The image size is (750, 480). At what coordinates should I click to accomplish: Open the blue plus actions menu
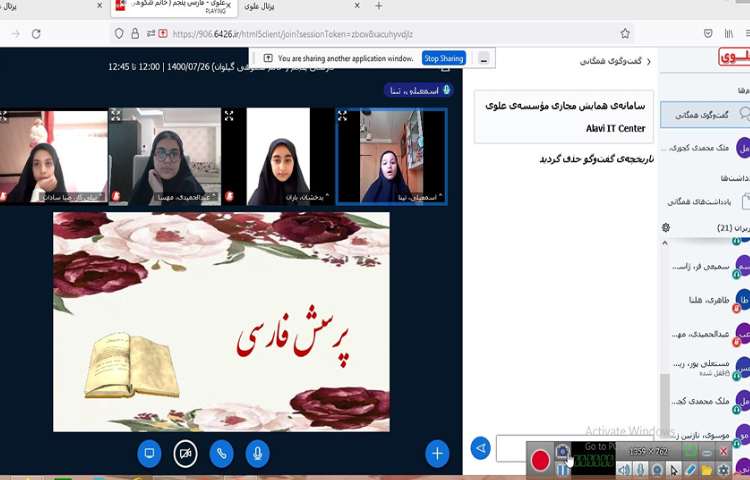tap(437, 453)
